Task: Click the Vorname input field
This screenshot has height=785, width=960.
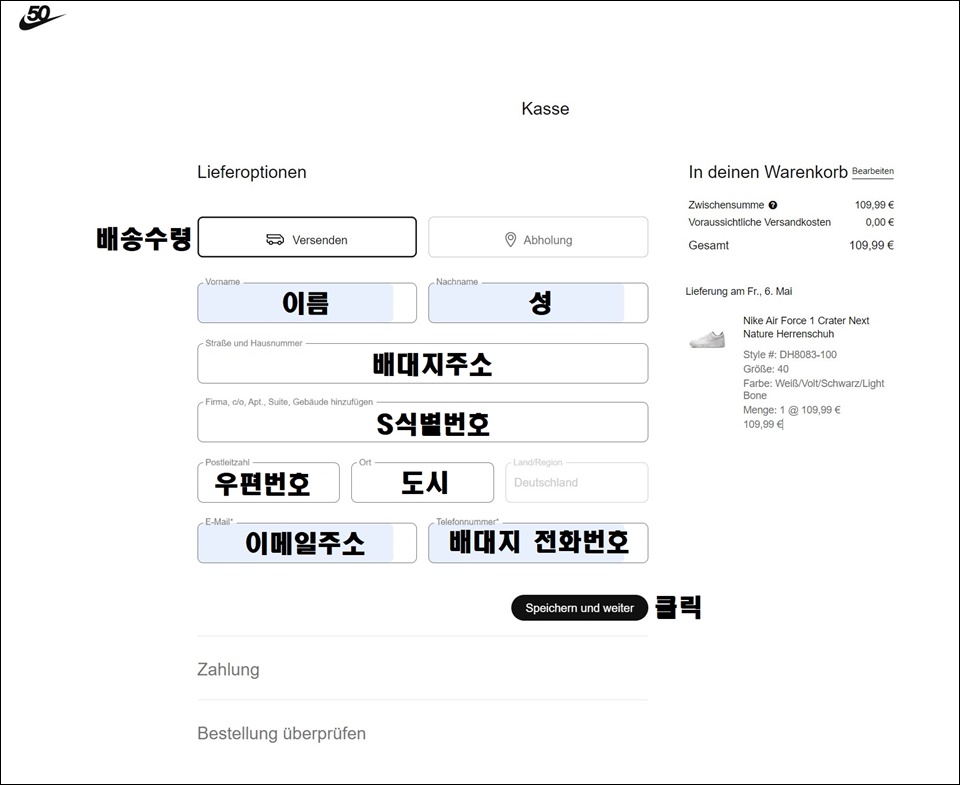Action: pyautogui.click(x=307, y=302)
